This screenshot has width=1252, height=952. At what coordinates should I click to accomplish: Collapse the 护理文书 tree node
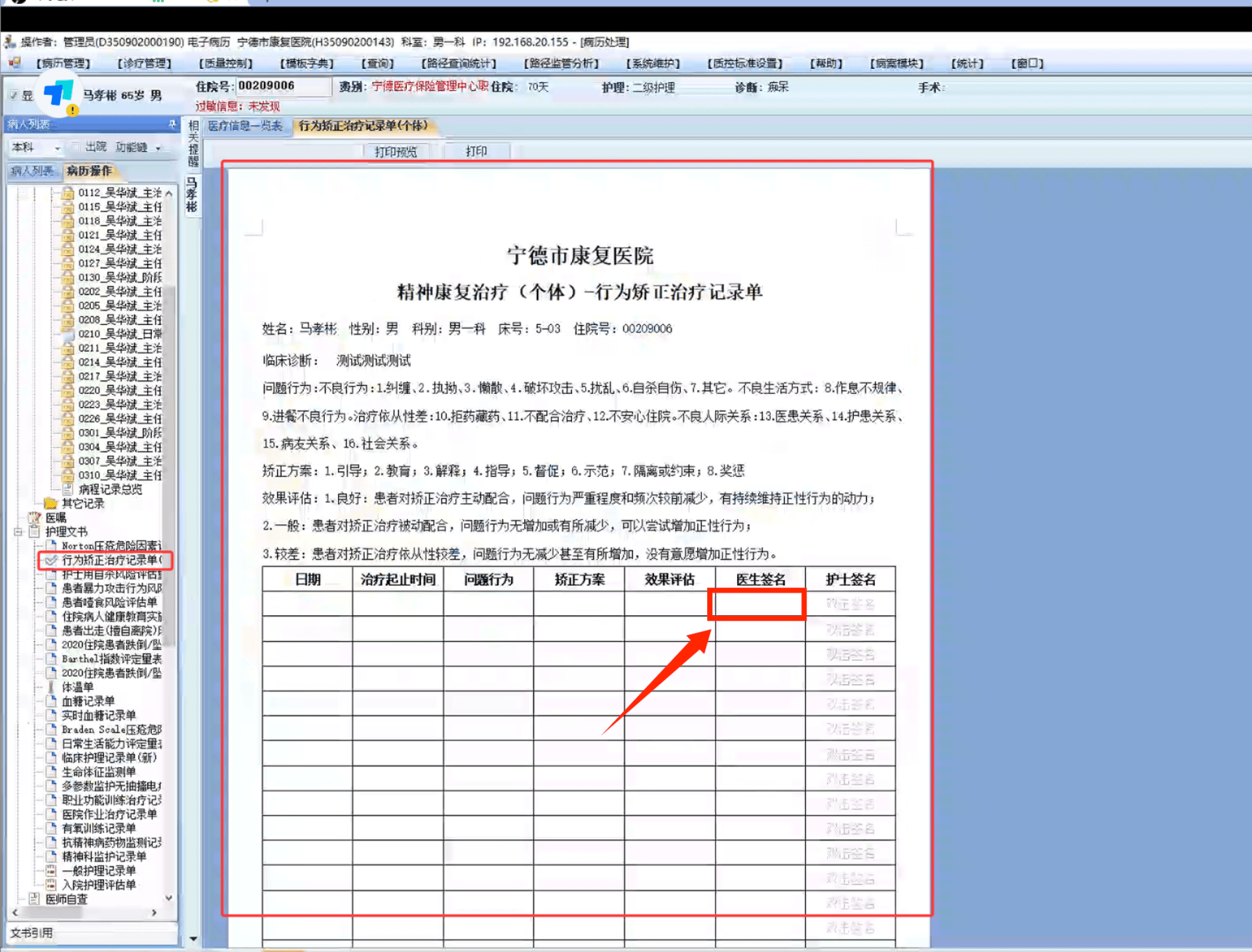click(19, 532)
